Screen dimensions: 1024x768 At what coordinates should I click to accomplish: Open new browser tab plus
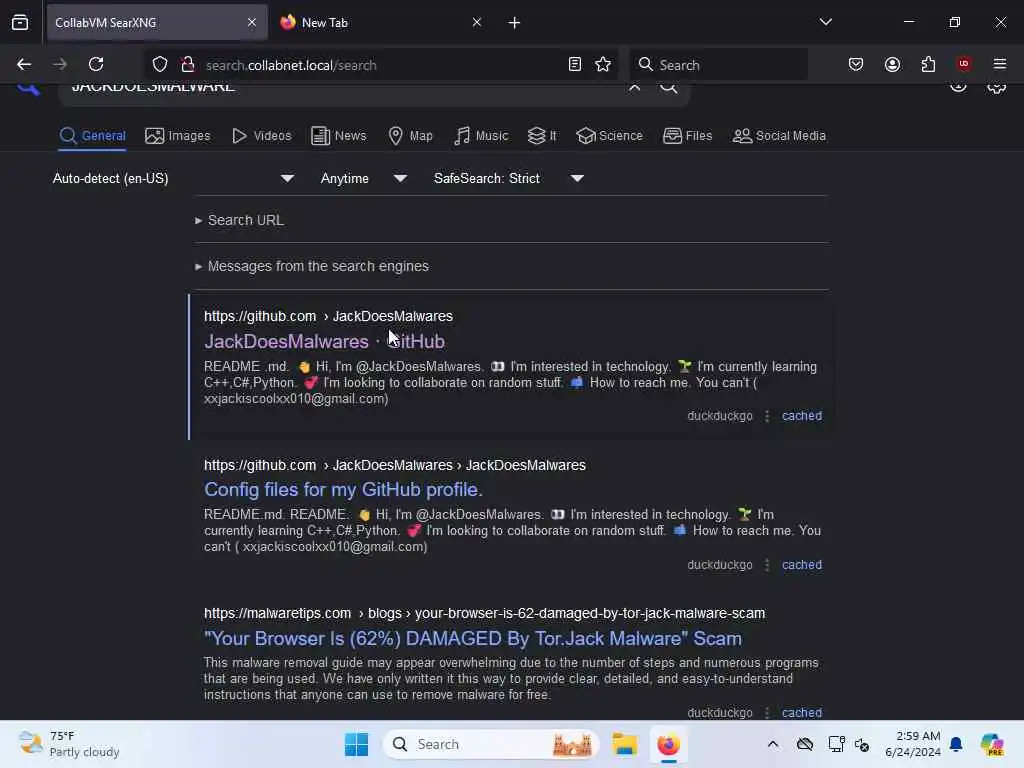click(514, 23)
